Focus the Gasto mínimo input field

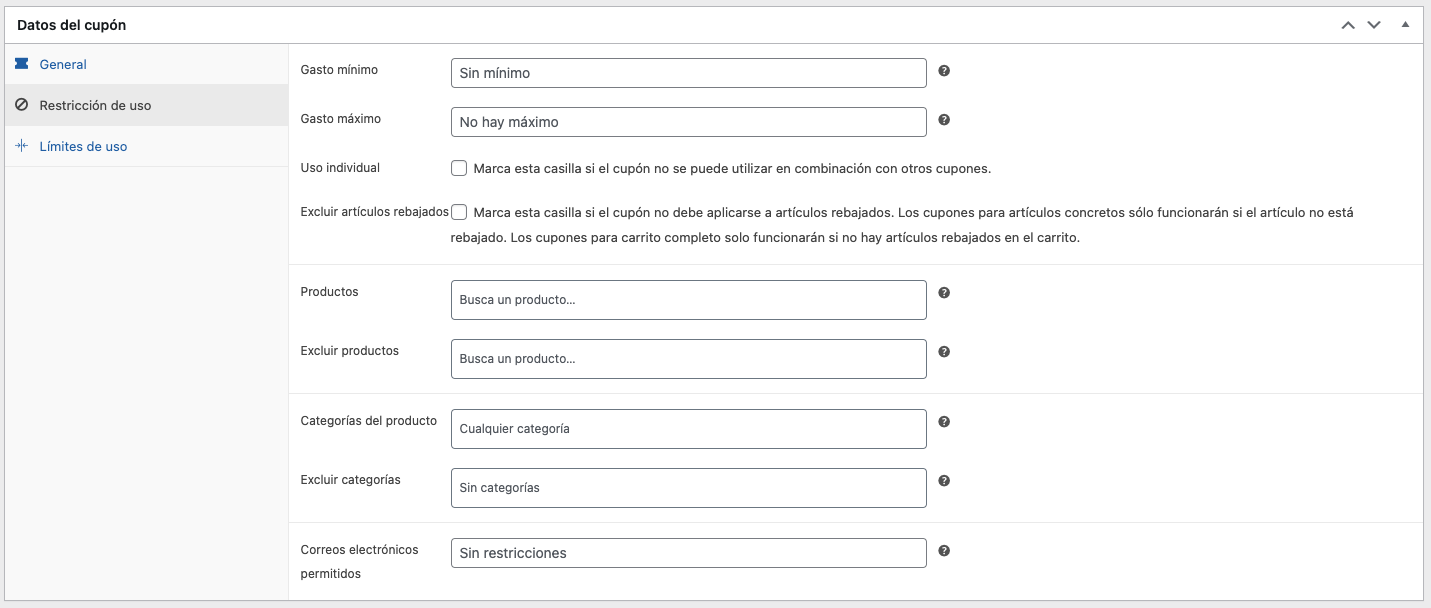pos(688,73)
